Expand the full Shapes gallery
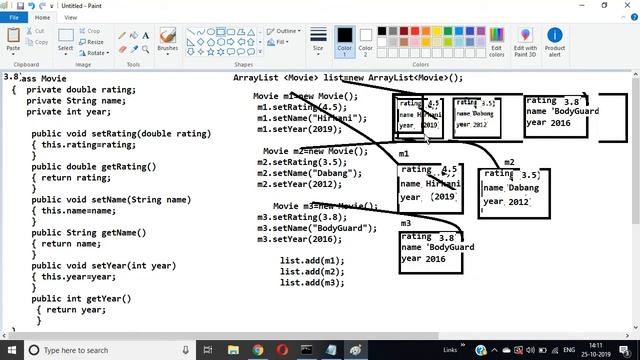Screen dimensions: 640x360 click(x=260, y=52)
